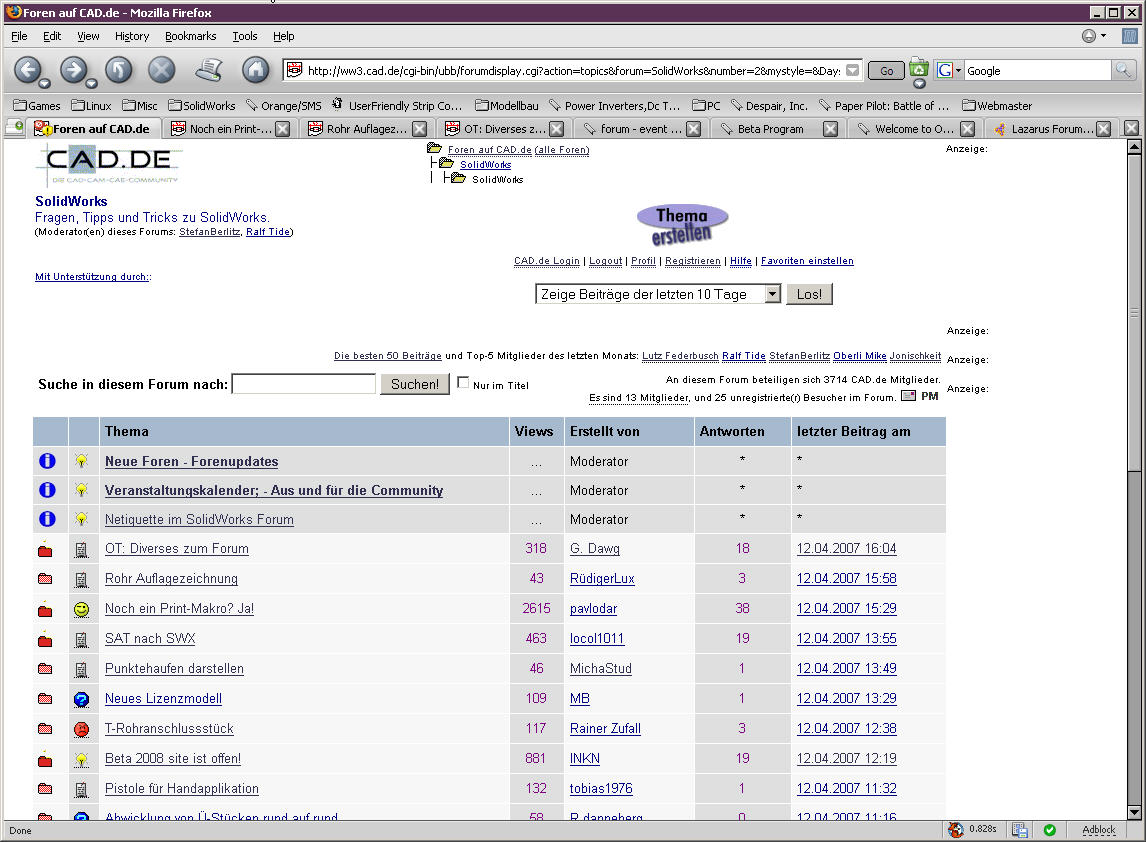Close the 'Noch ein Print-…' tab
Image resolution: width=1146 pixels, height=842 pixels.
pos(283,129)
